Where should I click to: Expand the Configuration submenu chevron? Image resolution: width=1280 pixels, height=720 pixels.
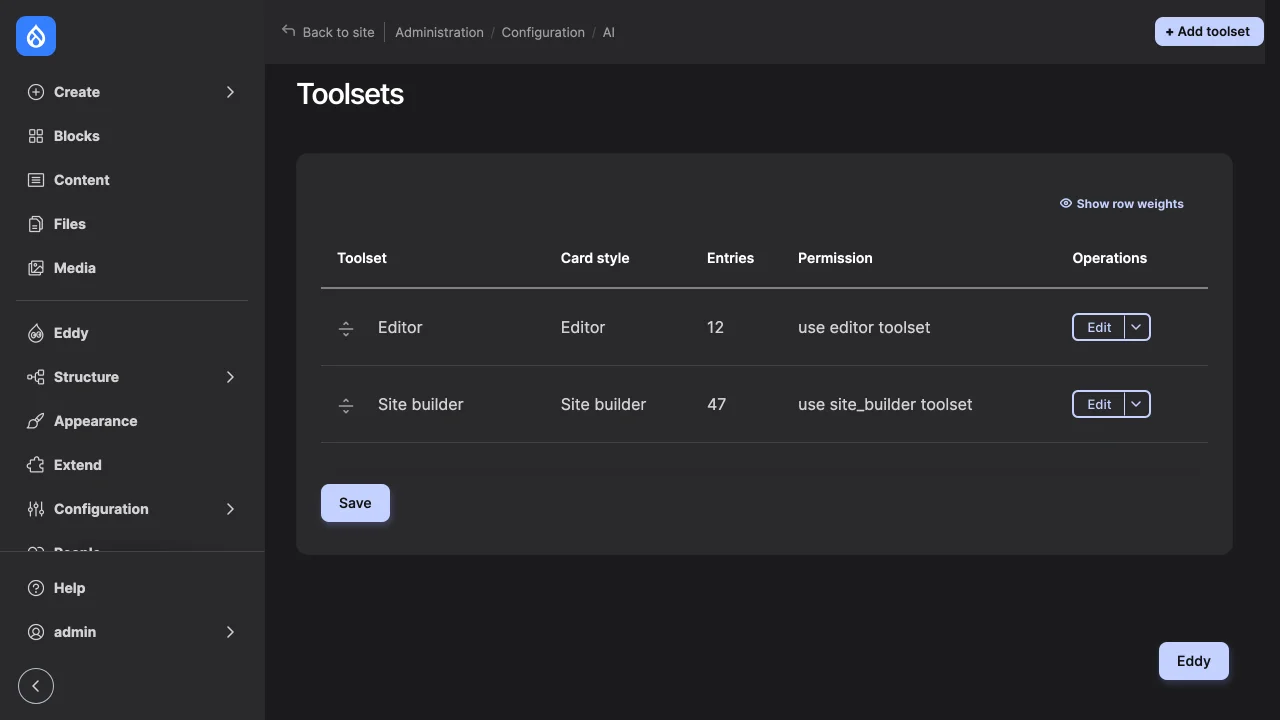click(x=230, y=509)
